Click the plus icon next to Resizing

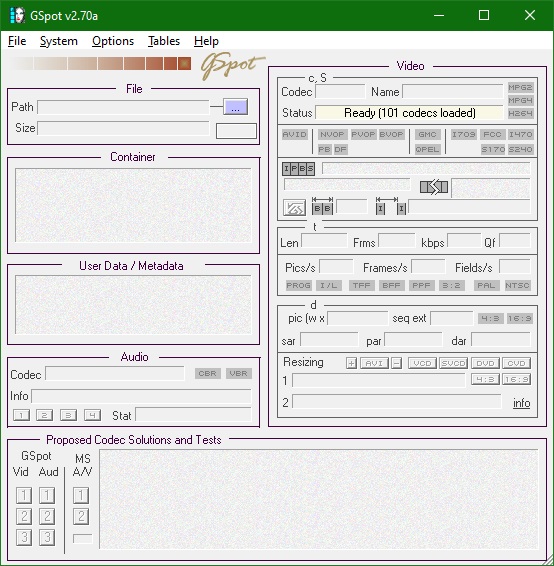tap(351, 363)
